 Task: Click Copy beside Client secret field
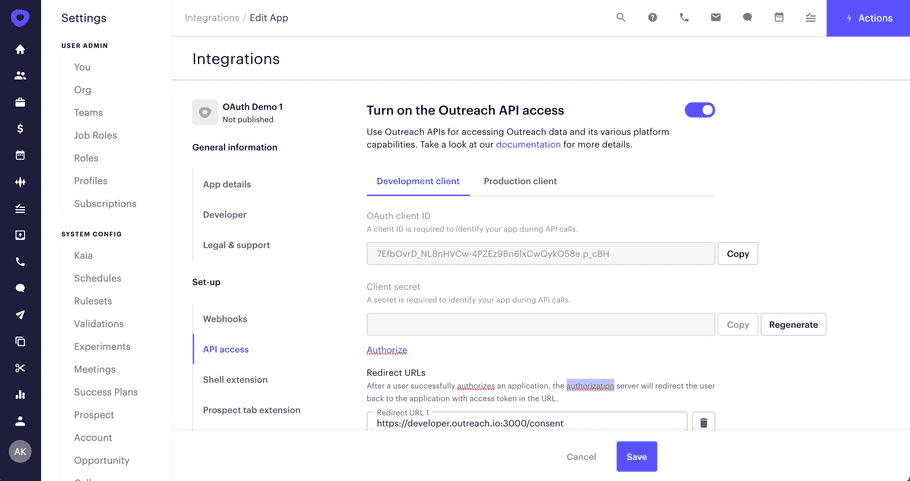coord(738,324)
